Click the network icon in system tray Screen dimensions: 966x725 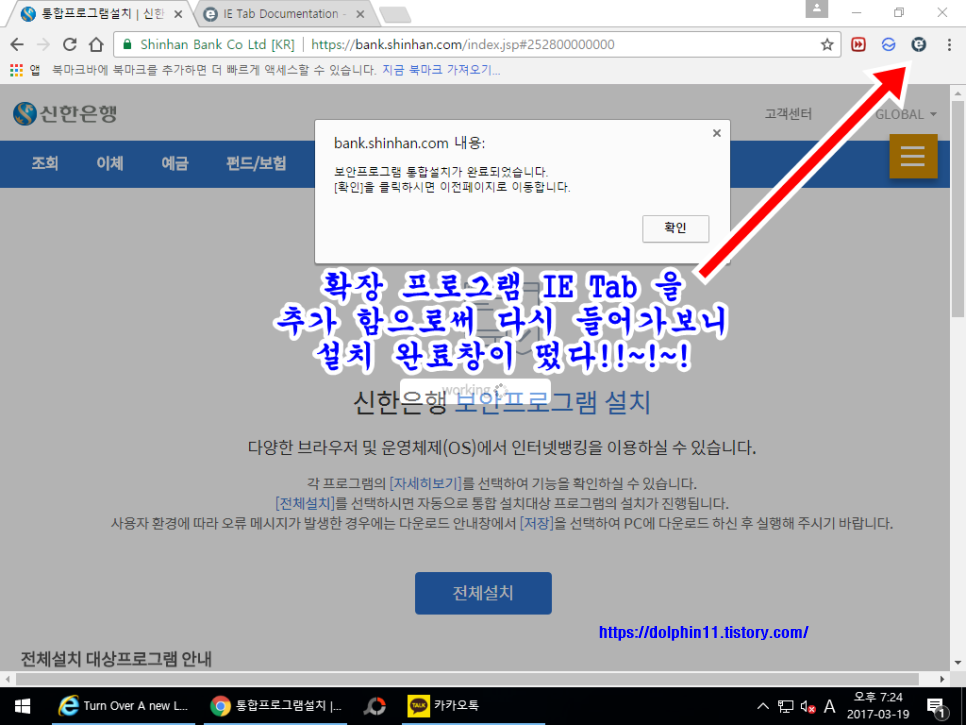785,706
